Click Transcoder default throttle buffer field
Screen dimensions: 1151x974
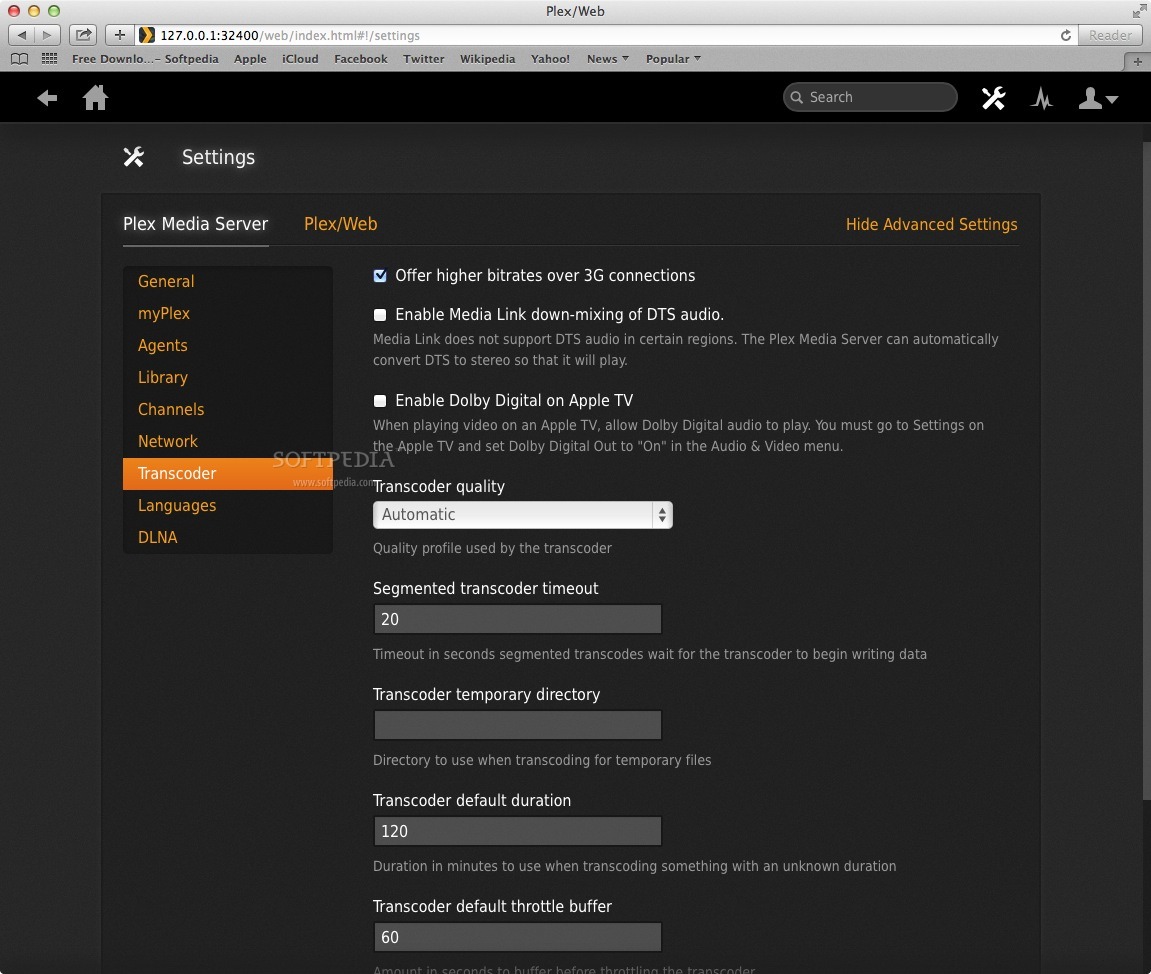click(518, 937)
